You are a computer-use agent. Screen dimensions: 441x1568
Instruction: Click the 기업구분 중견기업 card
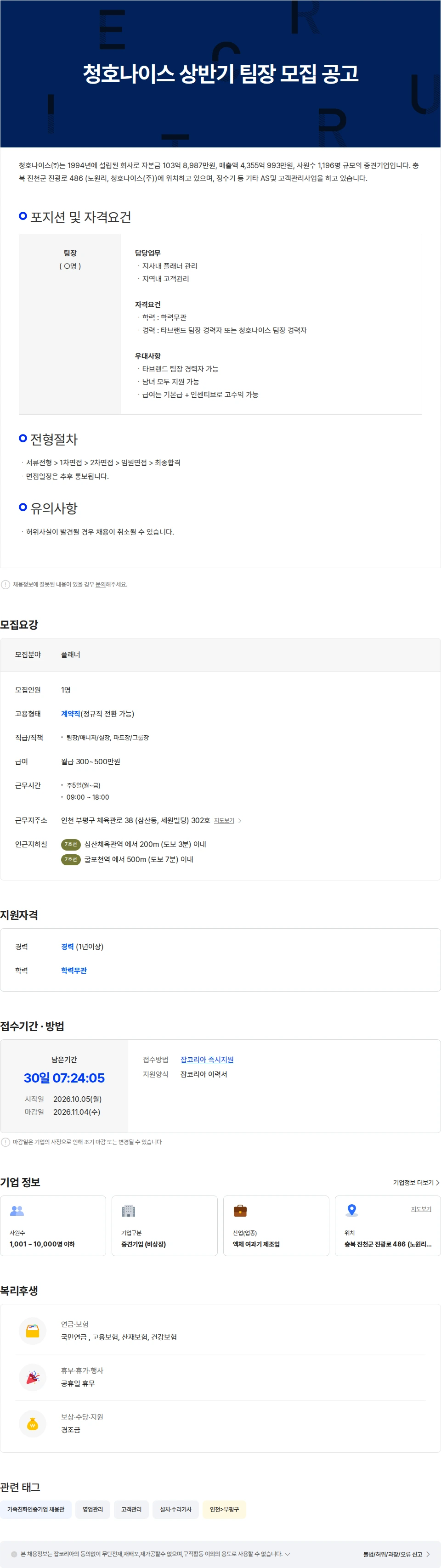[x=164, y=1225]
